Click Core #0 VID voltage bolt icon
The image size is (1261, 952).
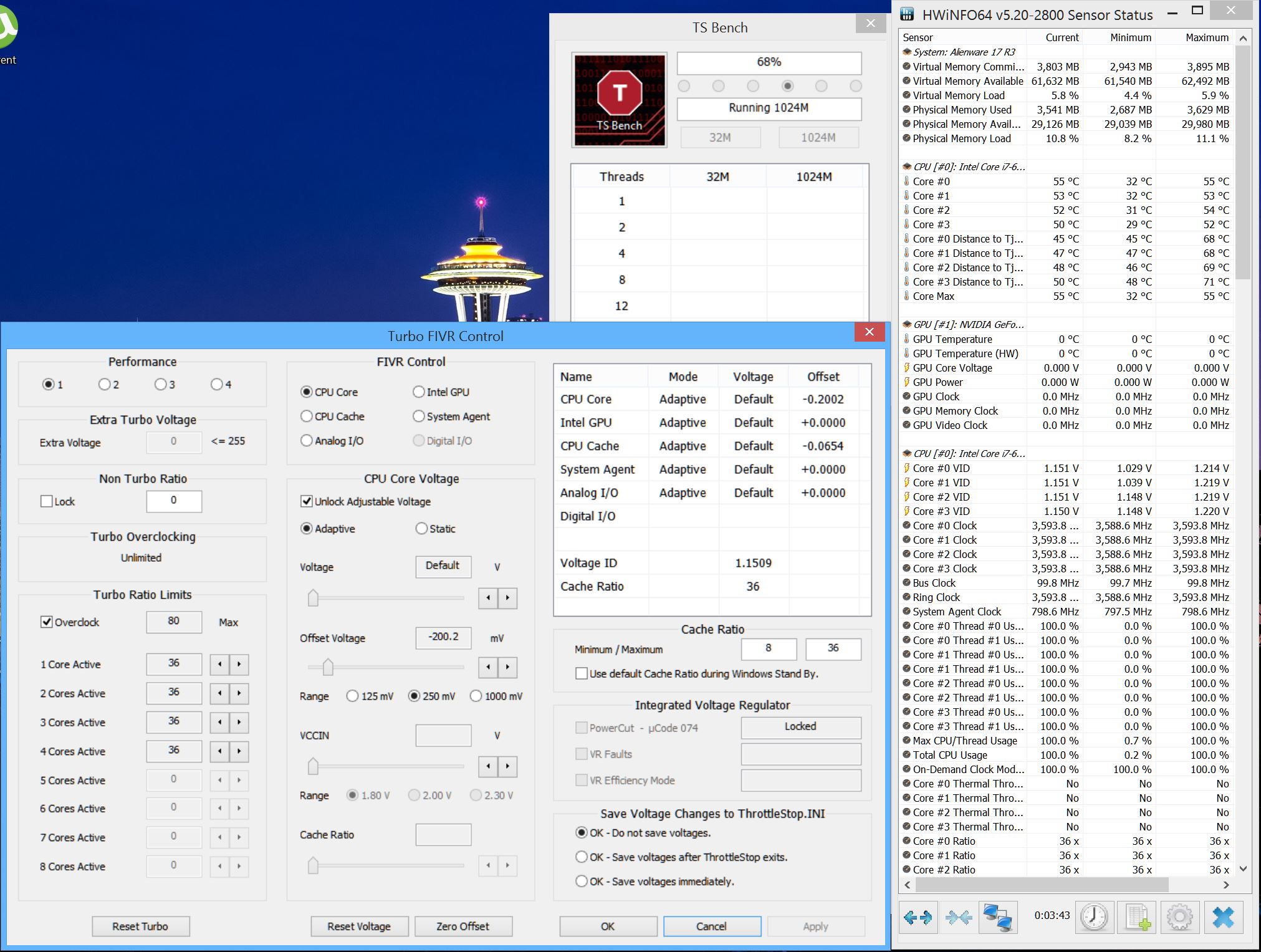906,468
